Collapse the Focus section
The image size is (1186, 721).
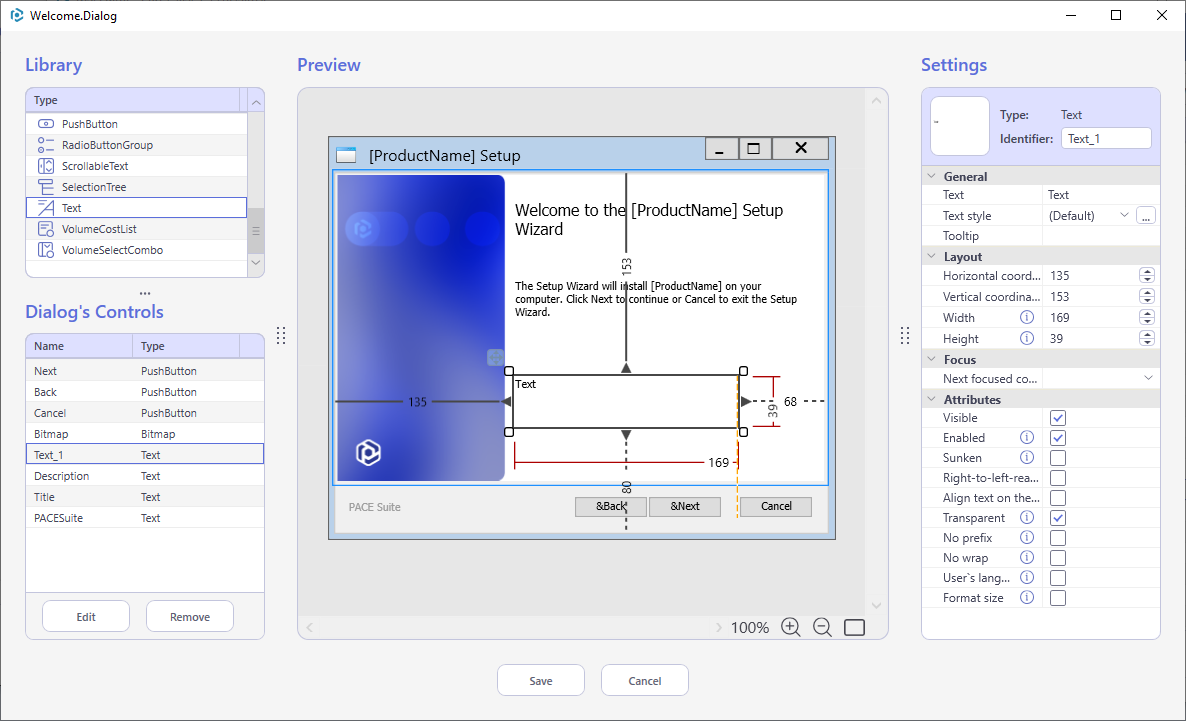(x=932, y=359)
